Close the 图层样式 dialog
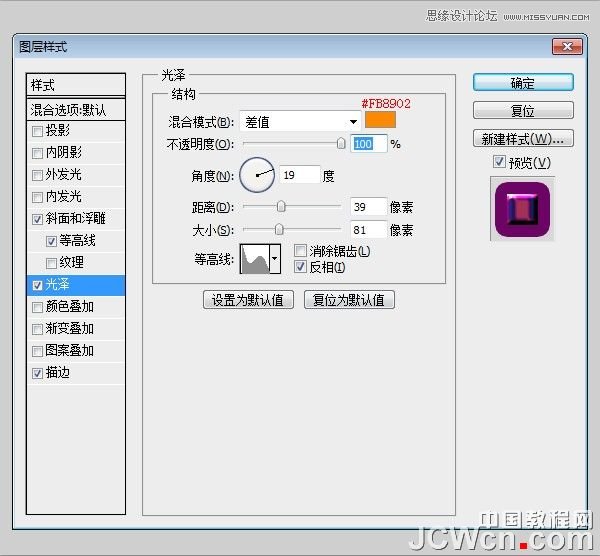Viewport: 600px width, 556px height. click(567, 47)
